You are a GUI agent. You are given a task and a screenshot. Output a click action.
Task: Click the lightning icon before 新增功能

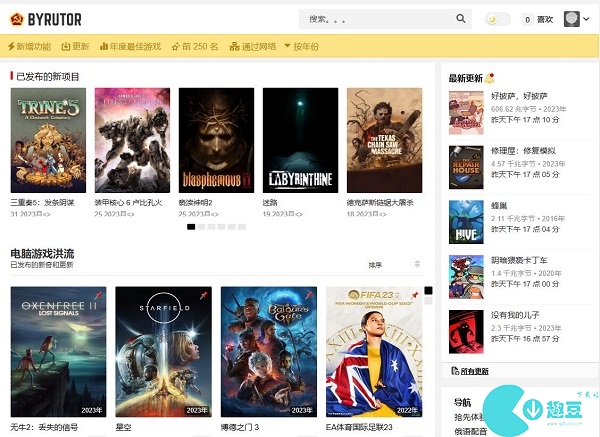click(x=11, y=47)
